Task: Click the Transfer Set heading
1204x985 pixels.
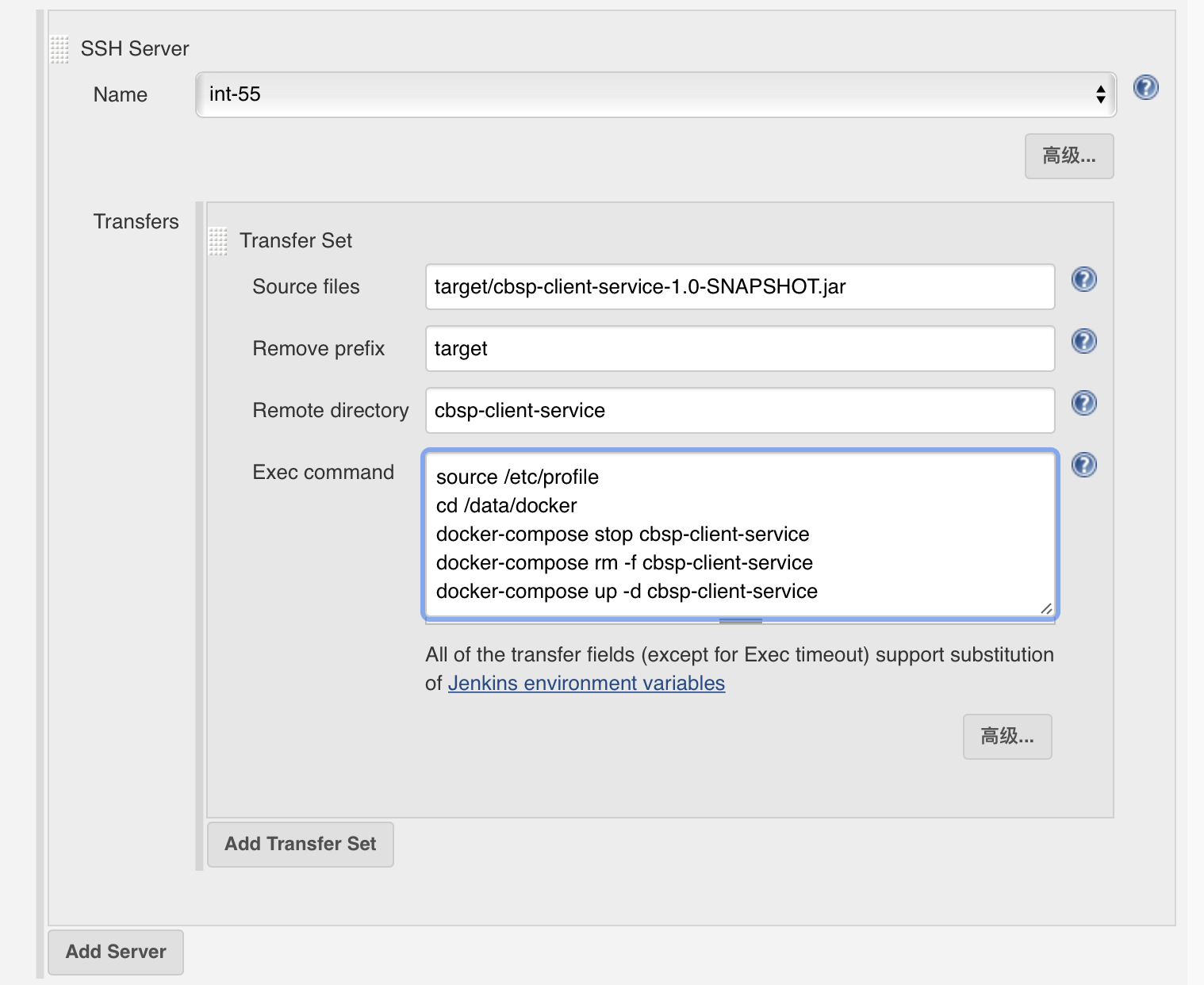Action: coord(296,240)
